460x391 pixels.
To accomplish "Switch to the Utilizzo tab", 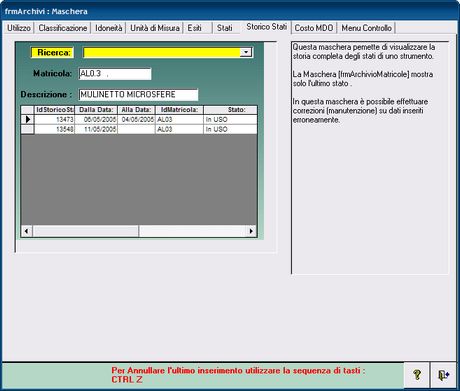I will click(x=19, y=28).
